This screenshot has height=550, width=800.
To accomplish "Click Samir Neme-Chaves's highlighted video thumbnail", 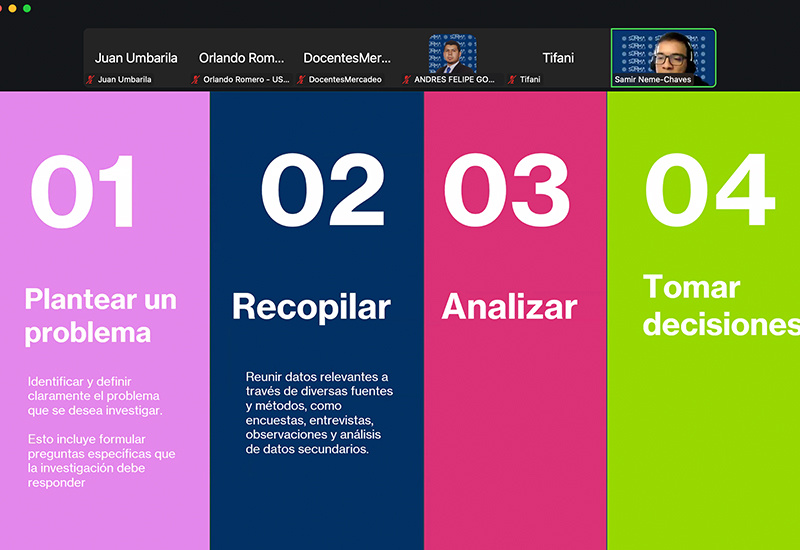I will (x=663, y=52).
